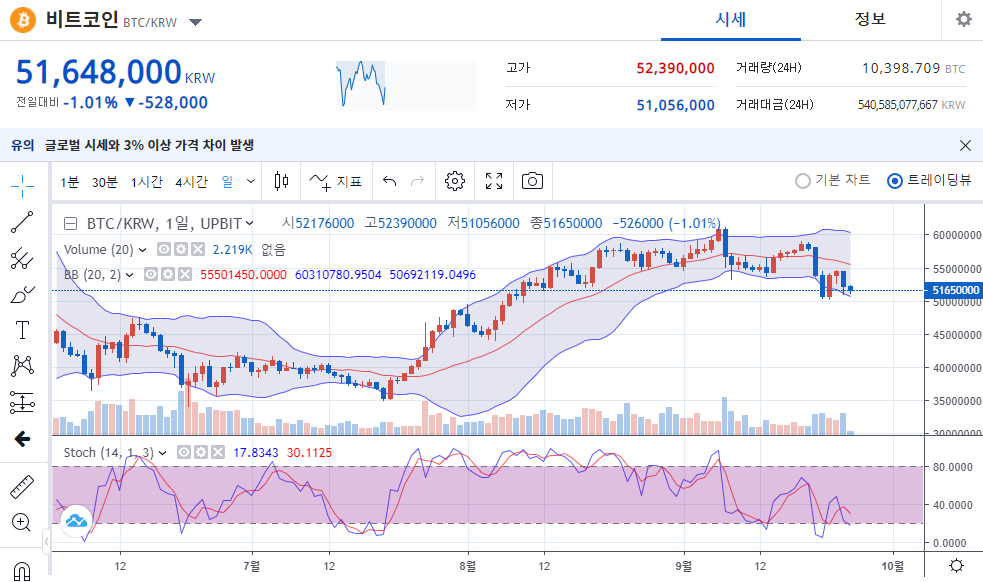
Task: Open chart settings gear in toolbar
Action: [x=455, y=181]
